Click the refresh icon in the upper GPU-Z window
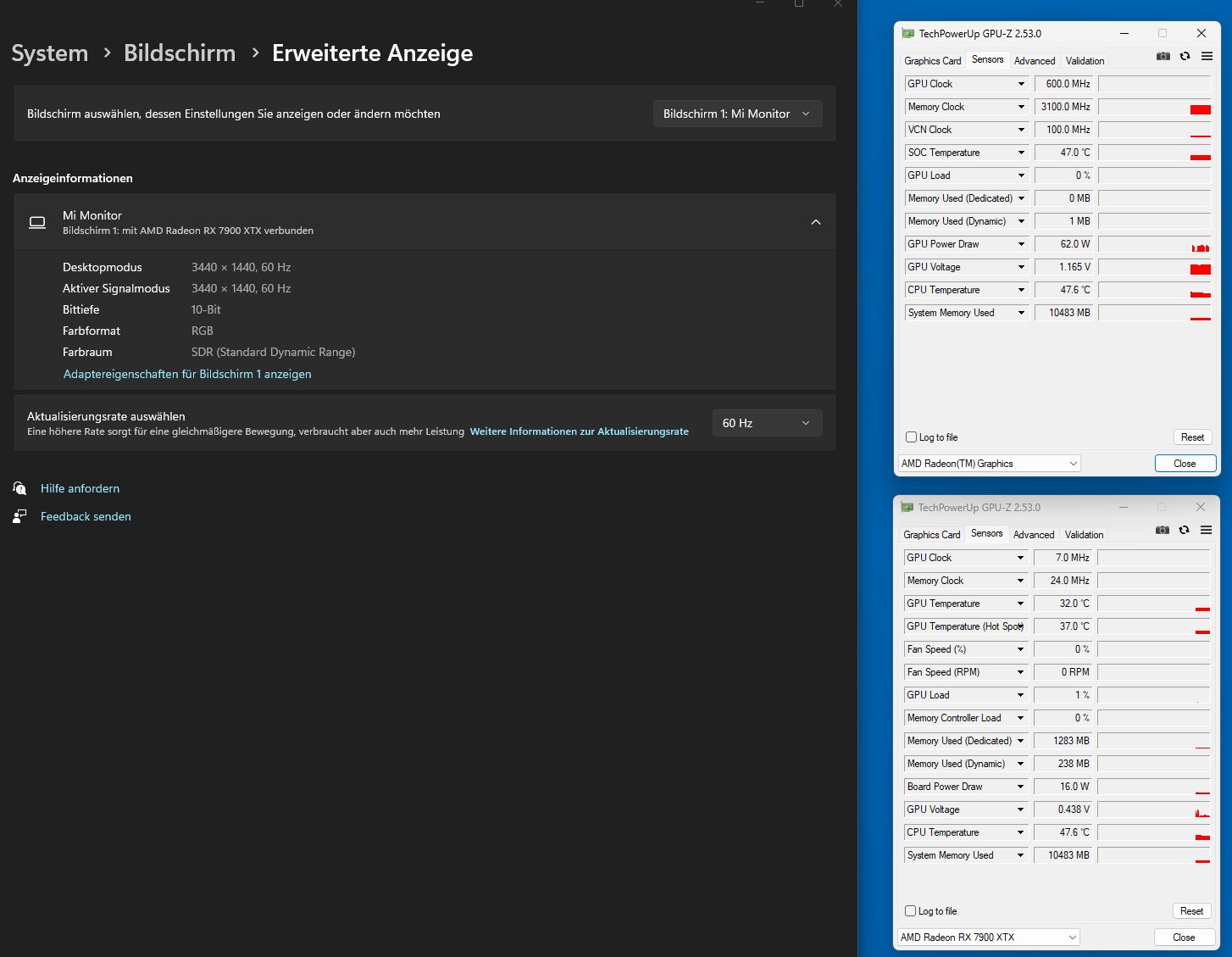The height and width of the screenshot is (957, 1232). pyautogui.click(x=1185, y=56)
